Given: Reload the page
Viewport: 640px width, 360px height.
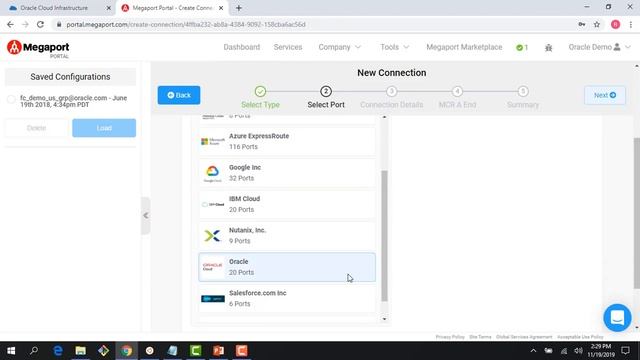Looking at the screenshot, I should tap(40, 24).
